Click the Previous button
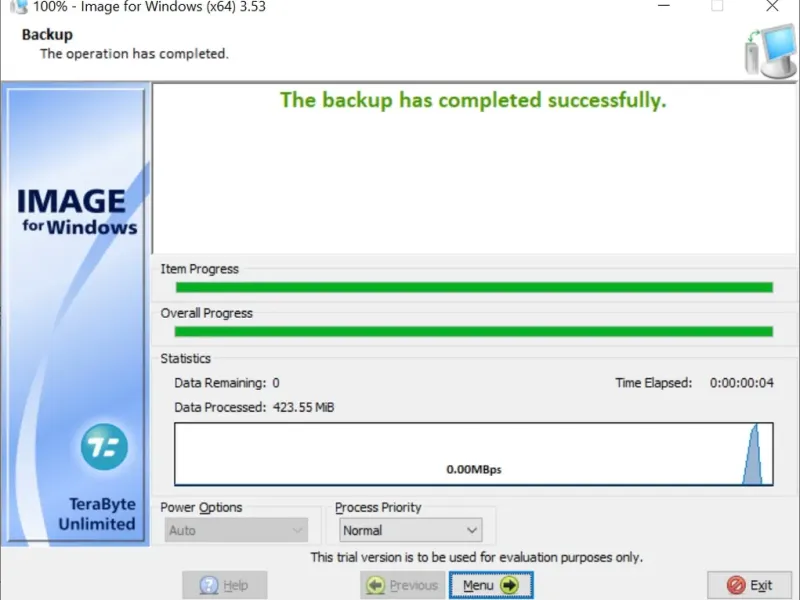 [403, 585]
